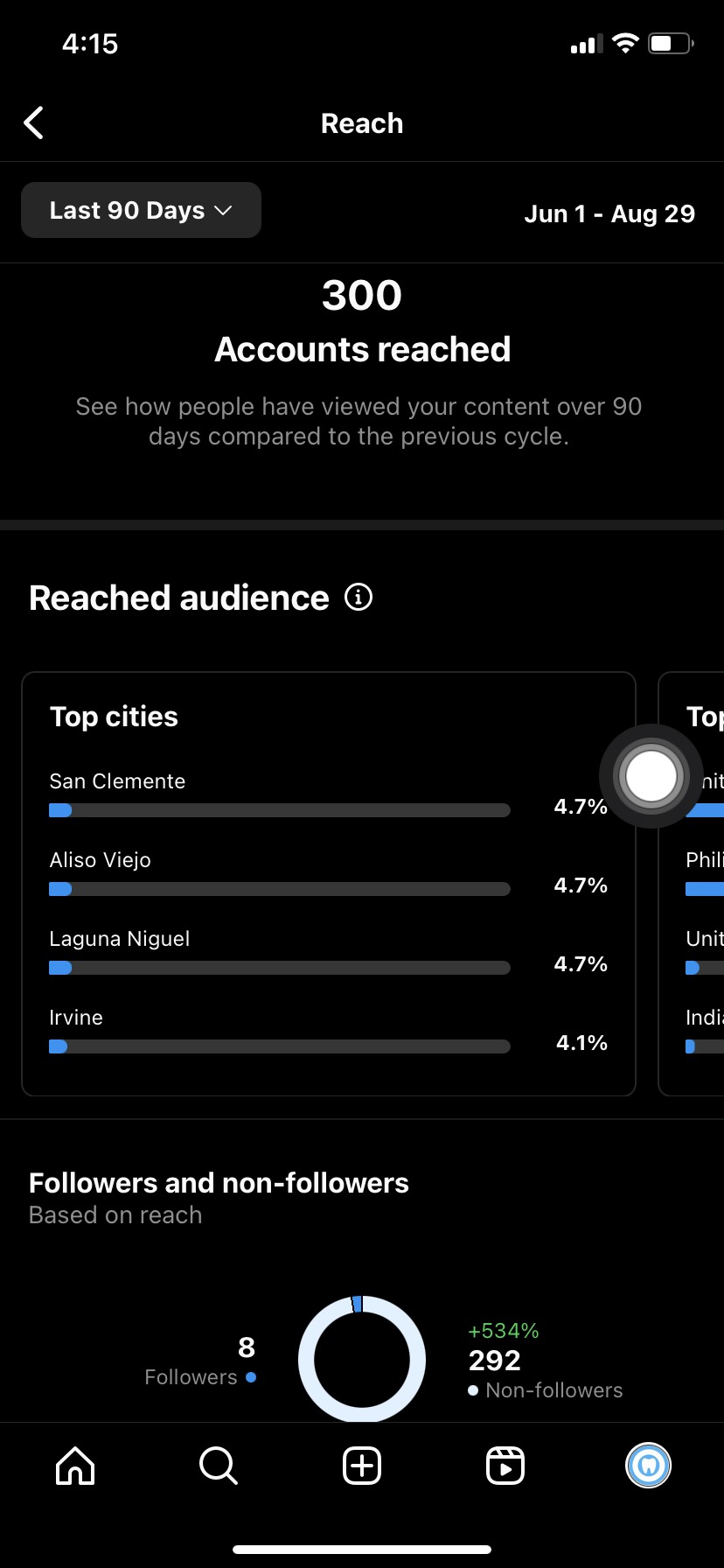The height and width of the screenshot is (1568, 724).
Task: Tap the Laguna Niguel percentage bar
Action: [x=280, y=968]
